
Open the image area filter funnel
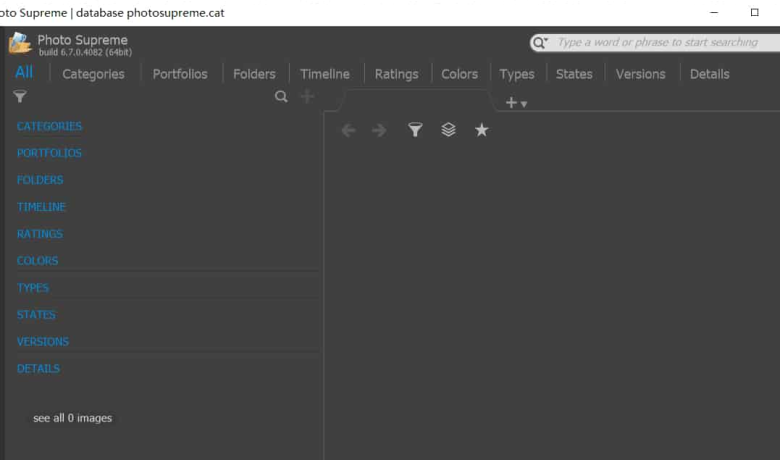tap(415, 130)
